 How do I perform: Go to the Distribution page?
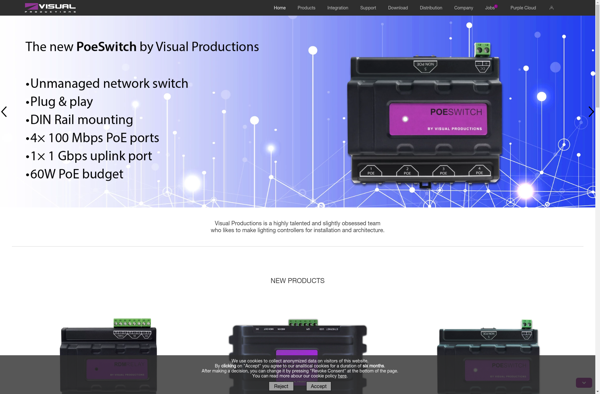tap(430, 8)
